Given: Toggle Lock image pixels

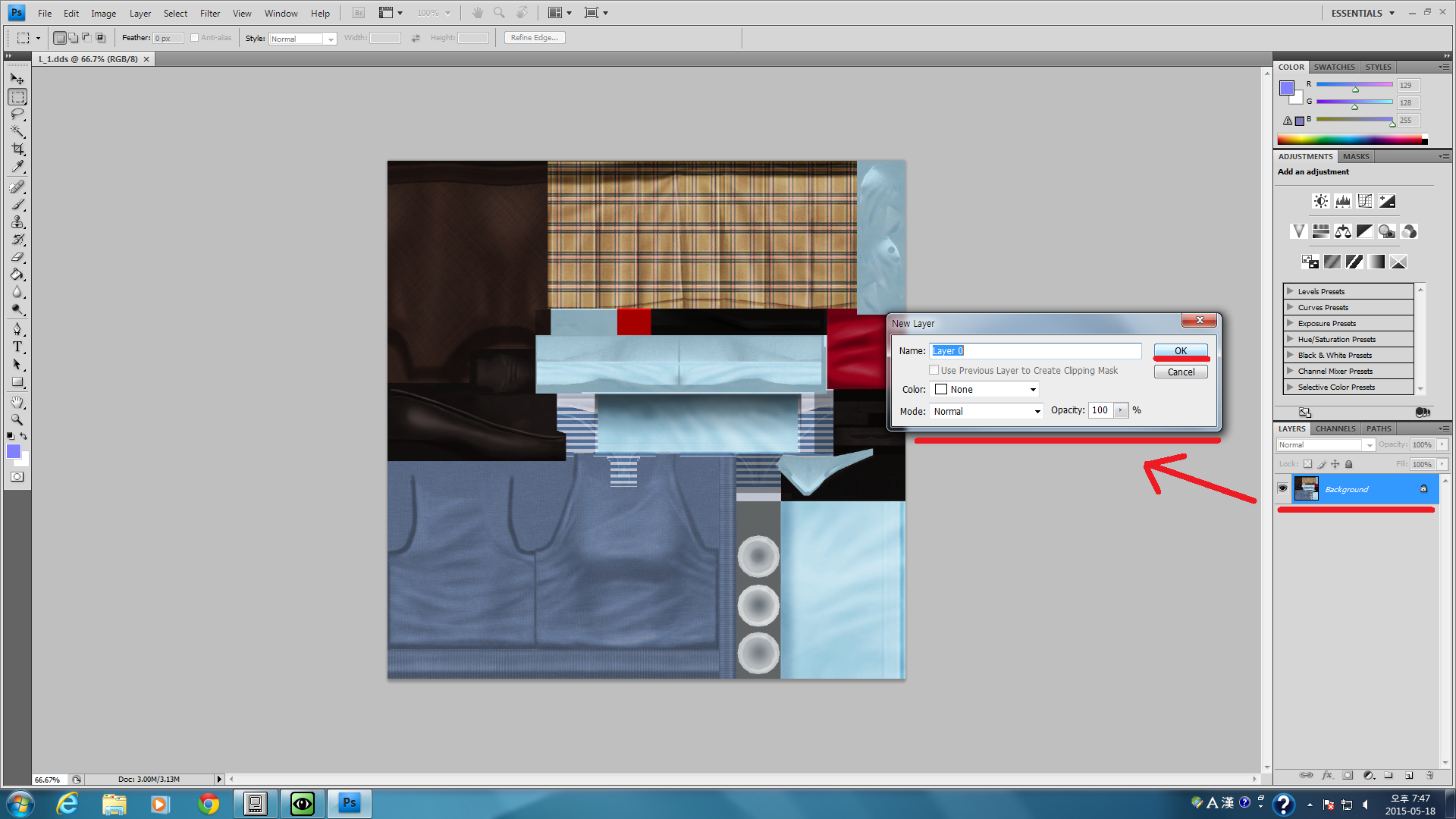Looking at the screenshot, I should (x=1322, y=464).
